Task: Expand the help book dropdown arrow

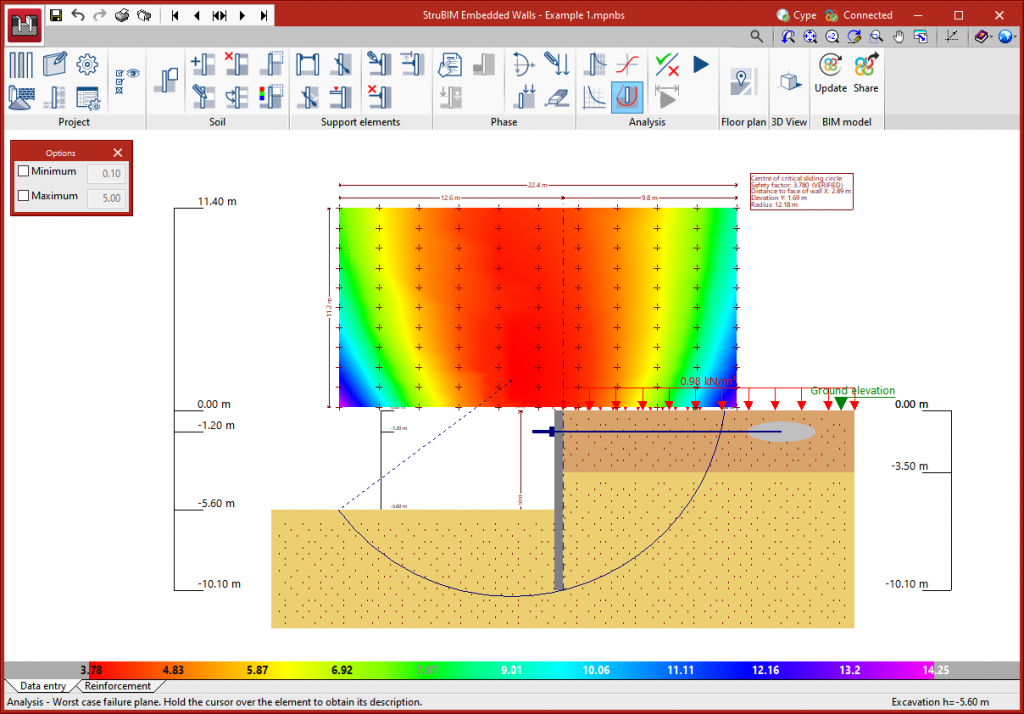Action: 991,37
